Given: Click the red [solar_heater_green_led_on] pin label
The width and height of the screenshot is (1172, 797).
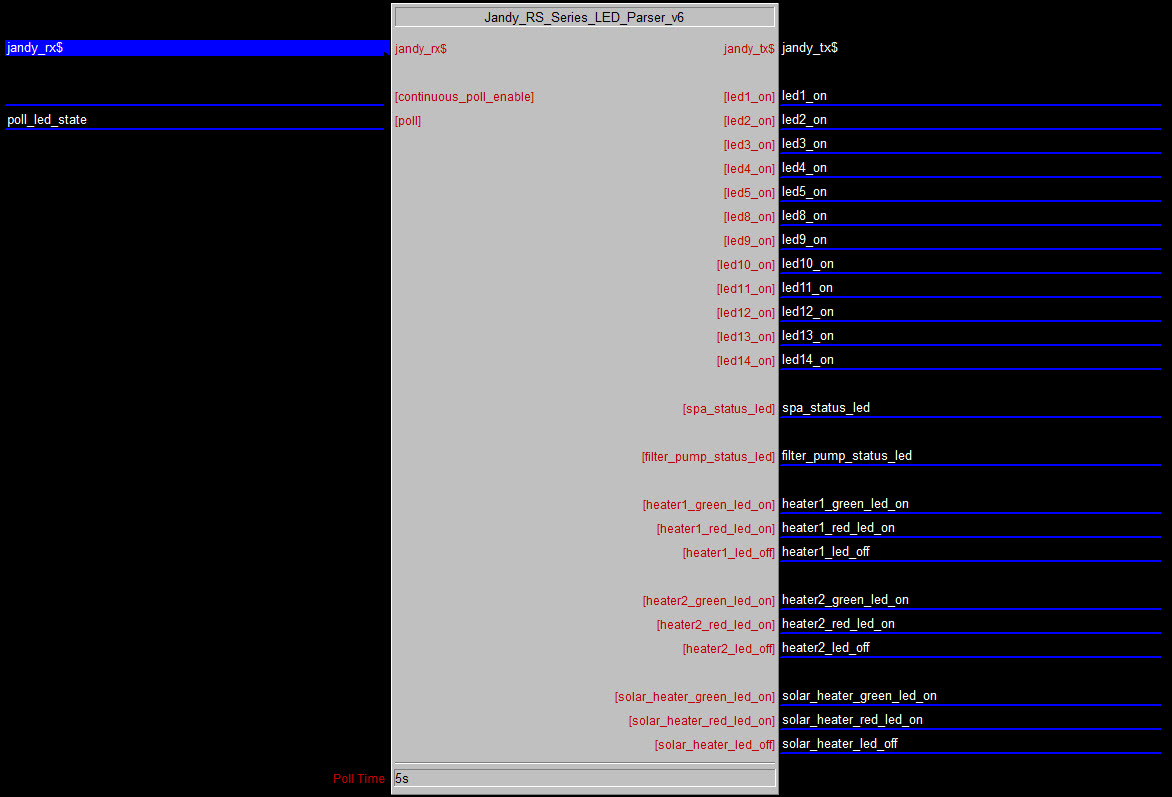Looking at the screenshot, I should click(694, 696).
